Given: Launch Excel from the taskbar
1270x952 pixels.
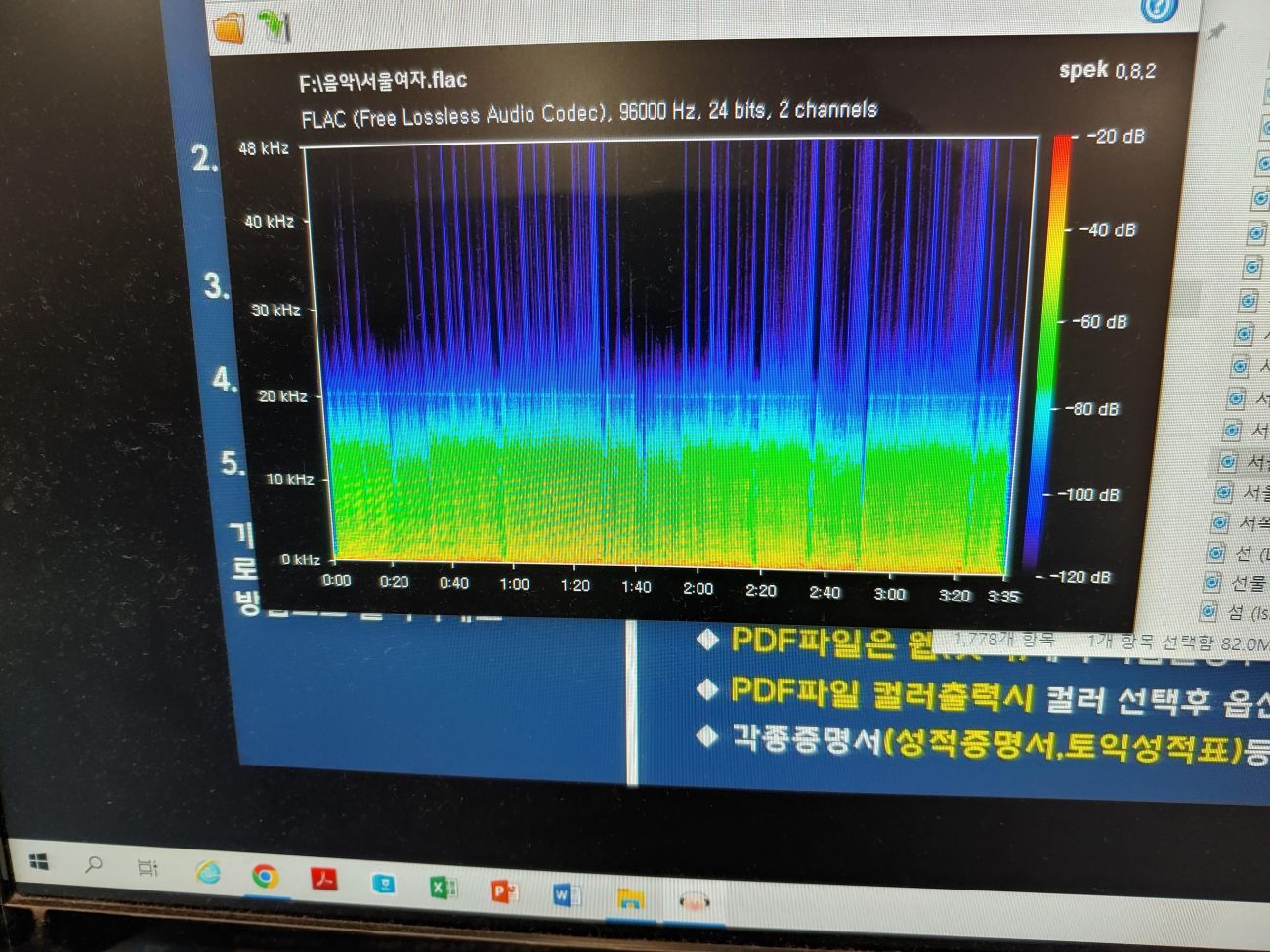Looking at the screenshot, I should click(443, 887).
